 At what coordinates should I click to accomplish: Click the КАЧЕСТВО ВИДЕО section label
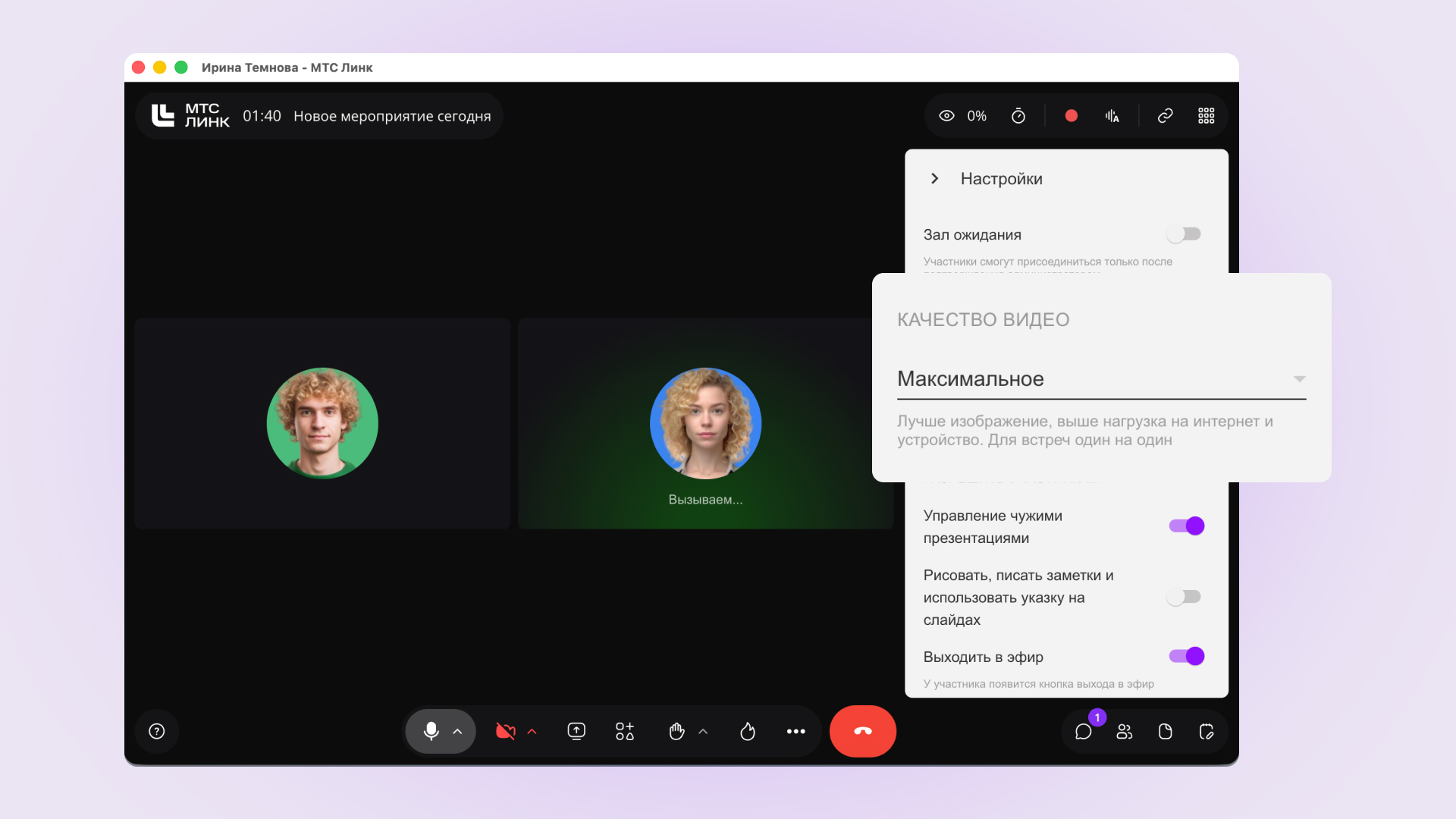coord(983,320)
